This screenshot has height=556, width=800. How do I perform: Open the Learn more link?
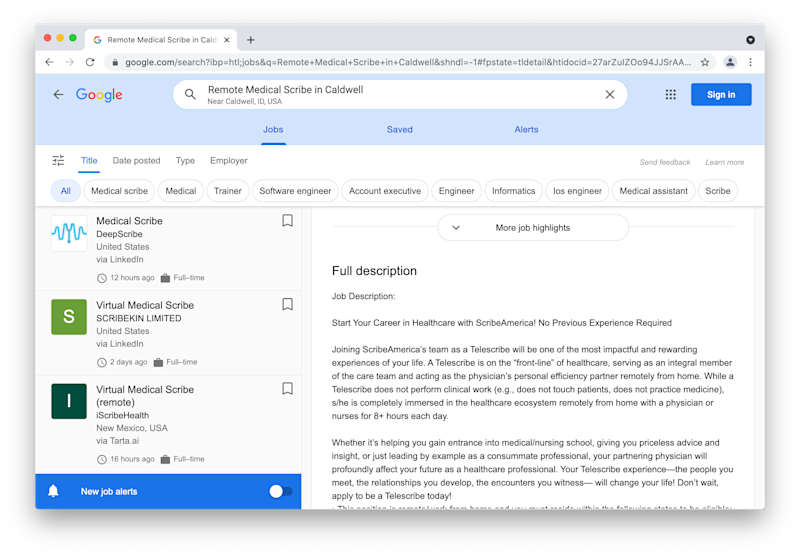coord(724,162)
